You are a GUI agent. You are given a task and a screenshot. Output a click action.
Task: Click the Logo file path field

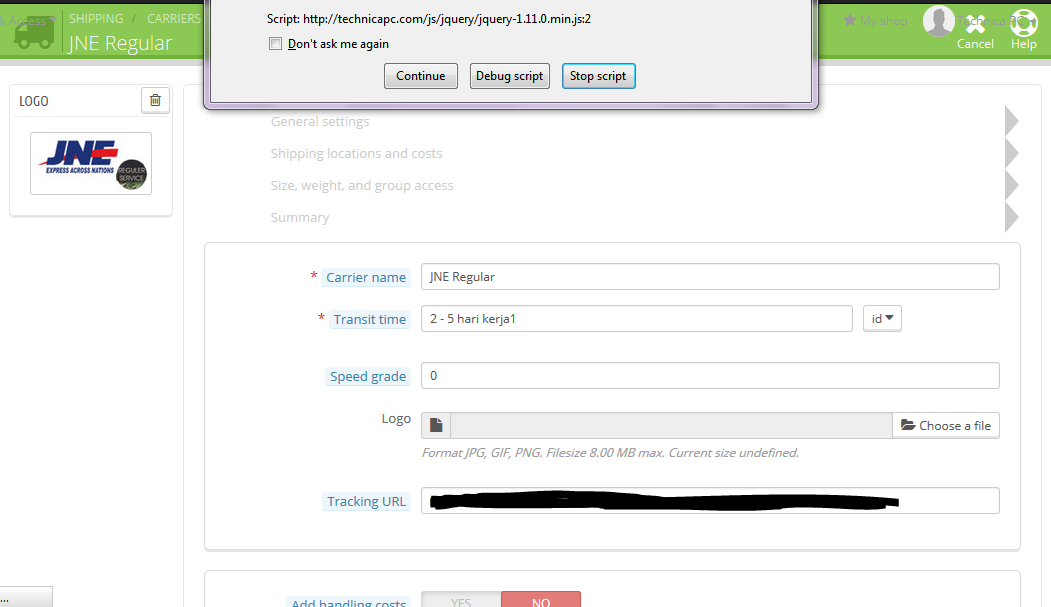(x=671, y=425)
